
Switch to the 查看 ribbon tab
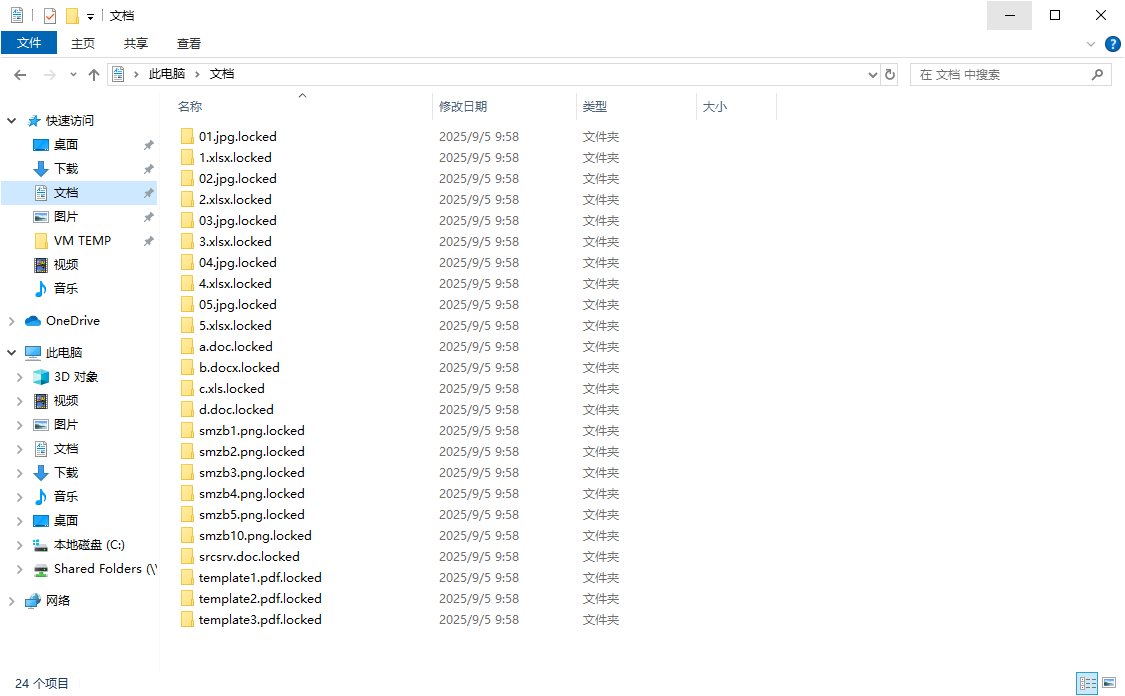(189, 43)
